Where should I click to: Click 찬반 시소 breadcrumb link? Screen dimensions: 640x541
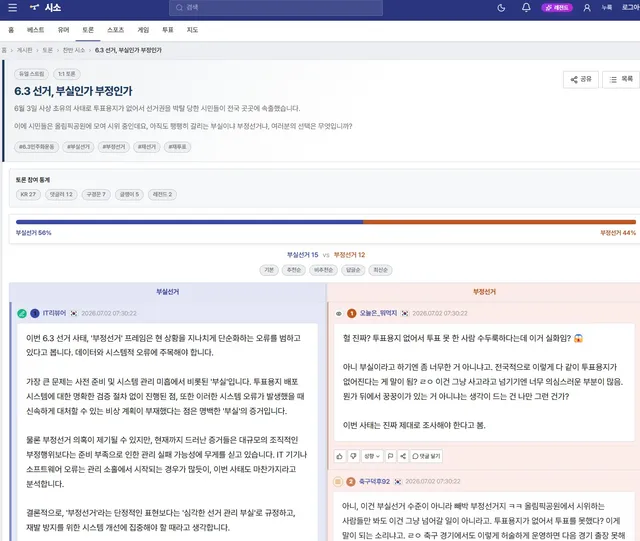point(74,50)
